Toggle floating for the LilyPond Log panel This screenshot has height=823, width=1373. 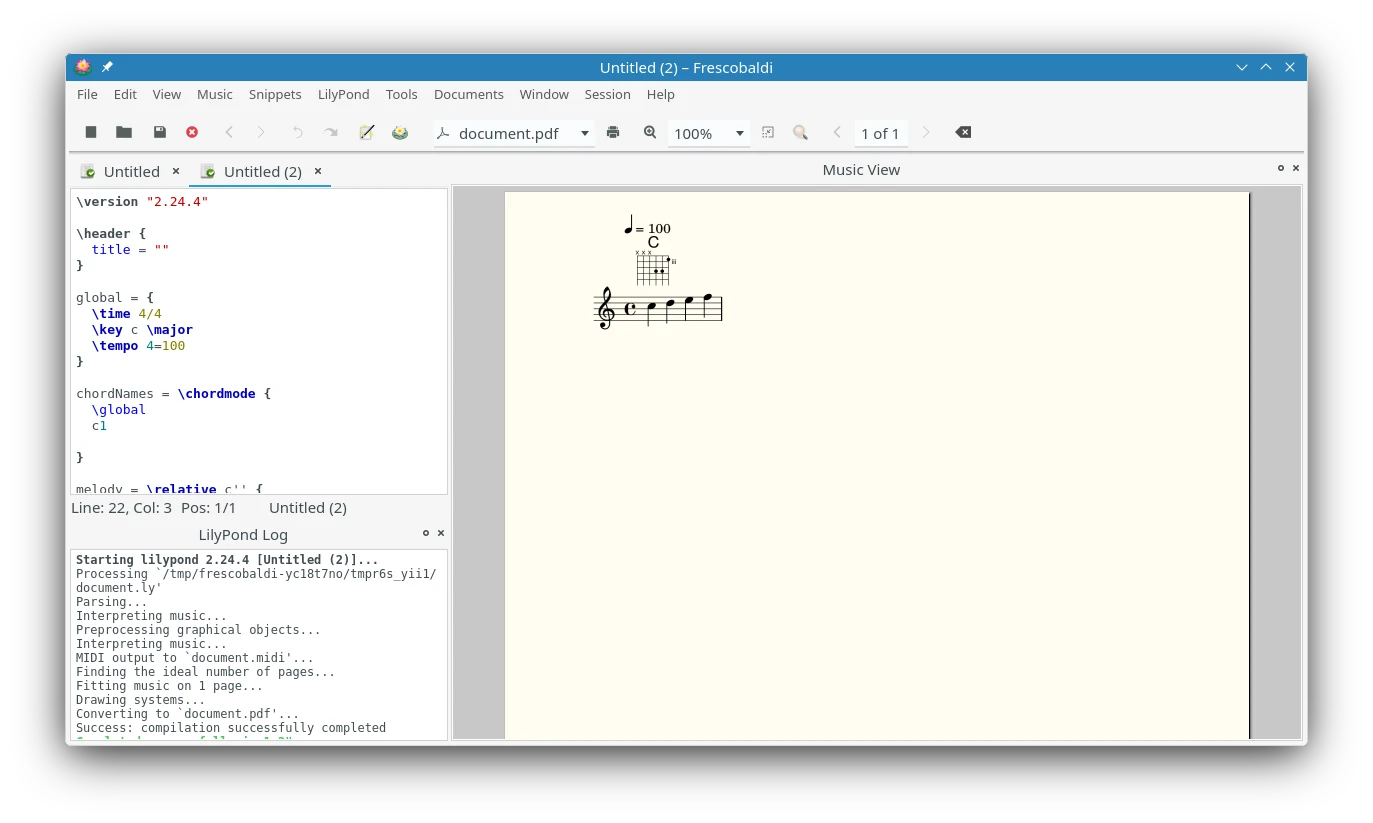click(x=426, y=533)
